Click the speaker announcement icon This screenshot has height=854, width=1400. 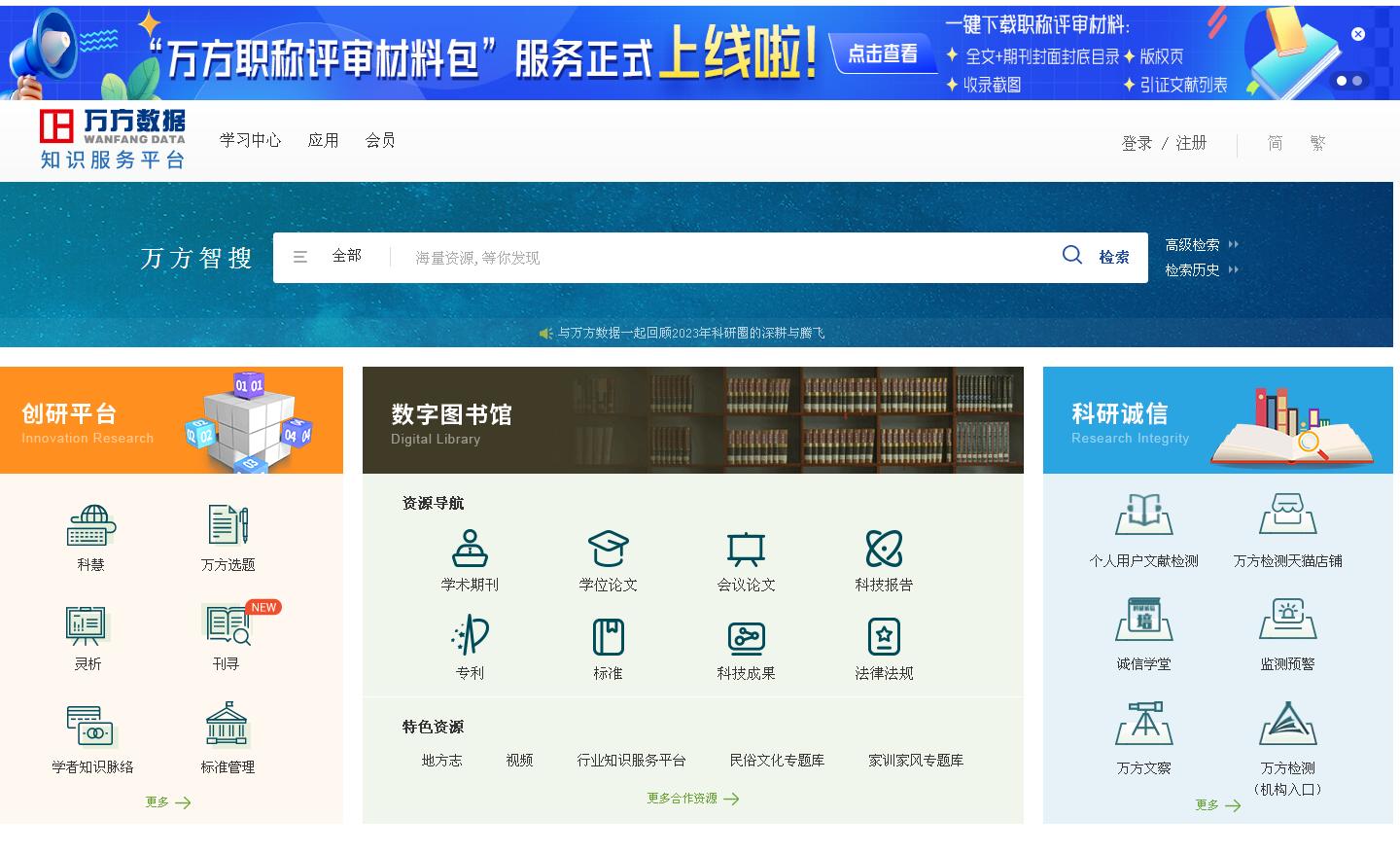pyautogui.click(x=545, y=334)
